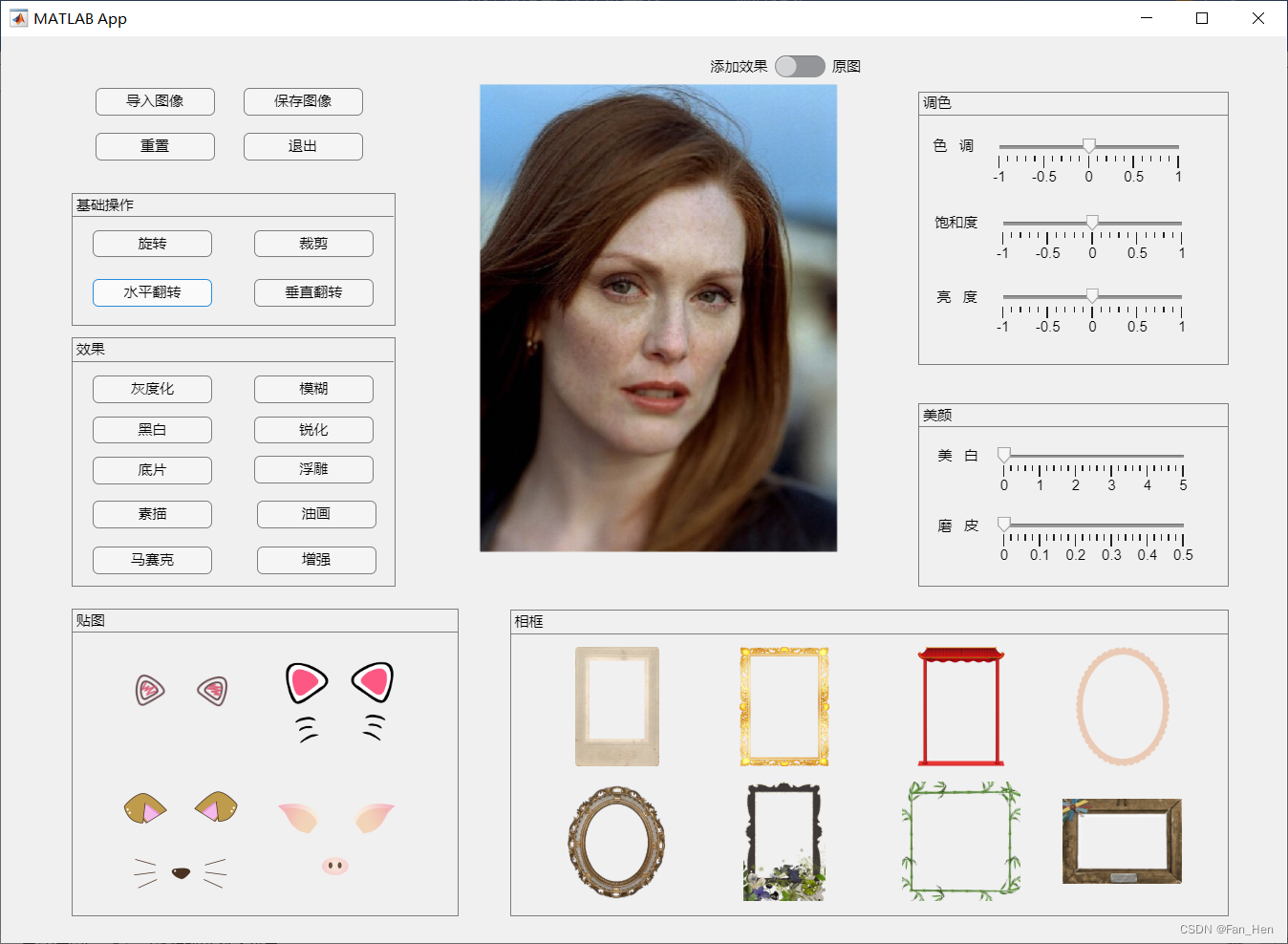This screenshot has height=944, width=1288.
Task: Reset the image with 重置
Action: (x=155, y=146)
